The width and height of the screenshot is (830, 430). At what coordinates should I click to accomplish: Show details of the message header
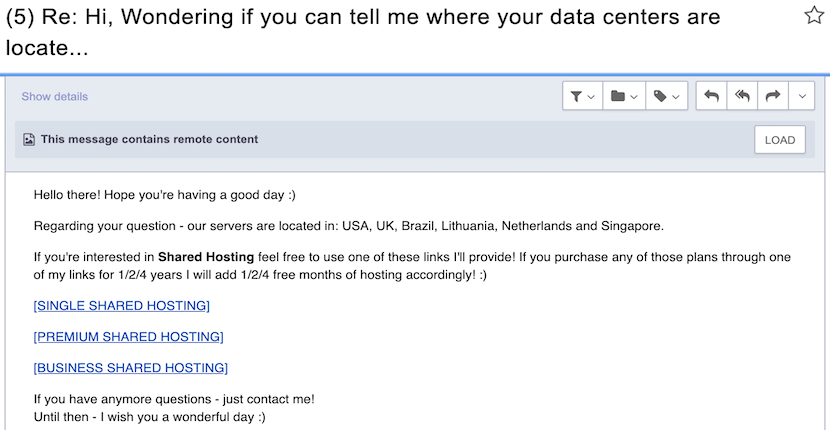pyautogui.click(x=55, y=96)
